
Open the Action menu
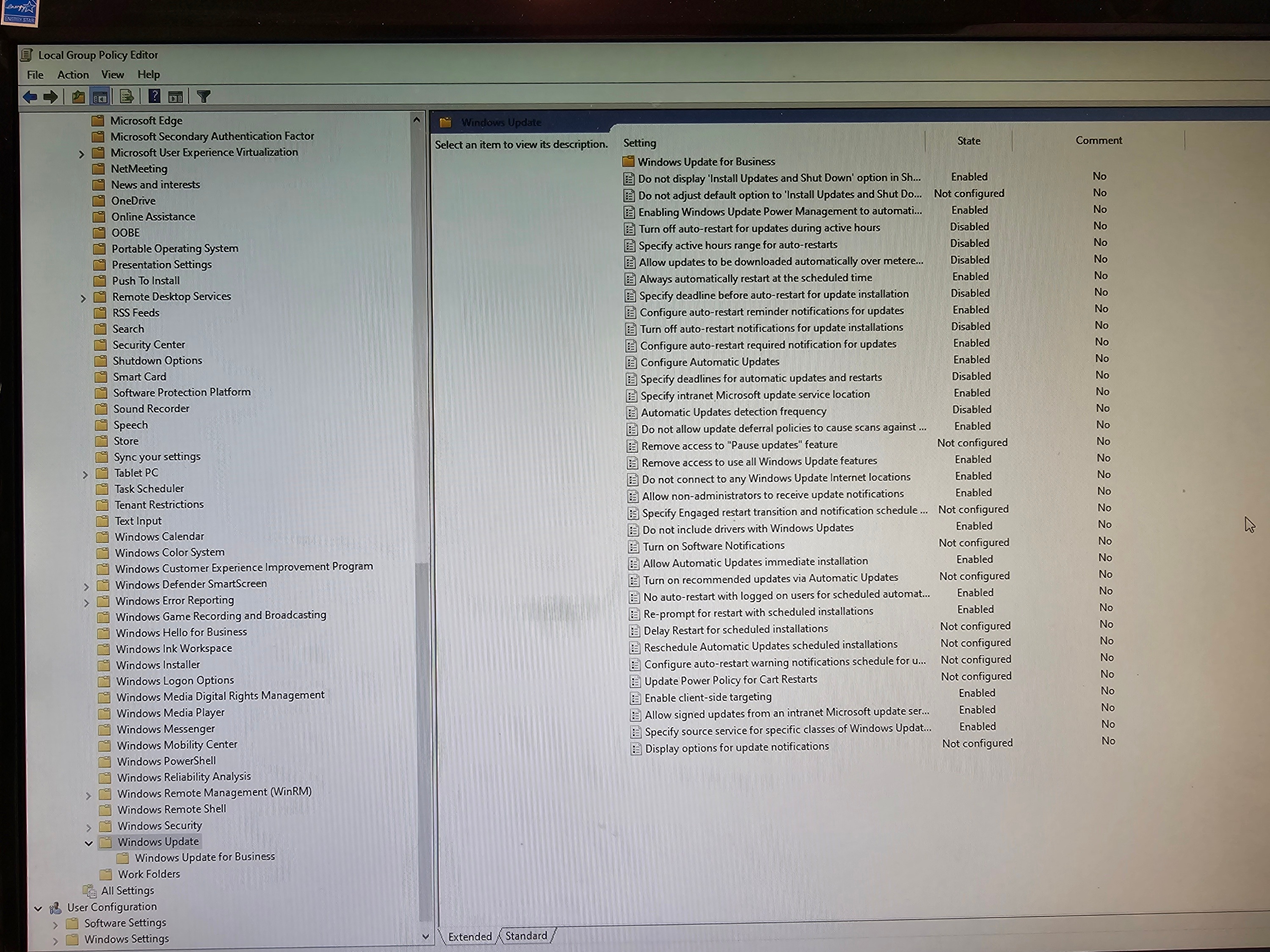pyautogui.click(x=73, y=74)
